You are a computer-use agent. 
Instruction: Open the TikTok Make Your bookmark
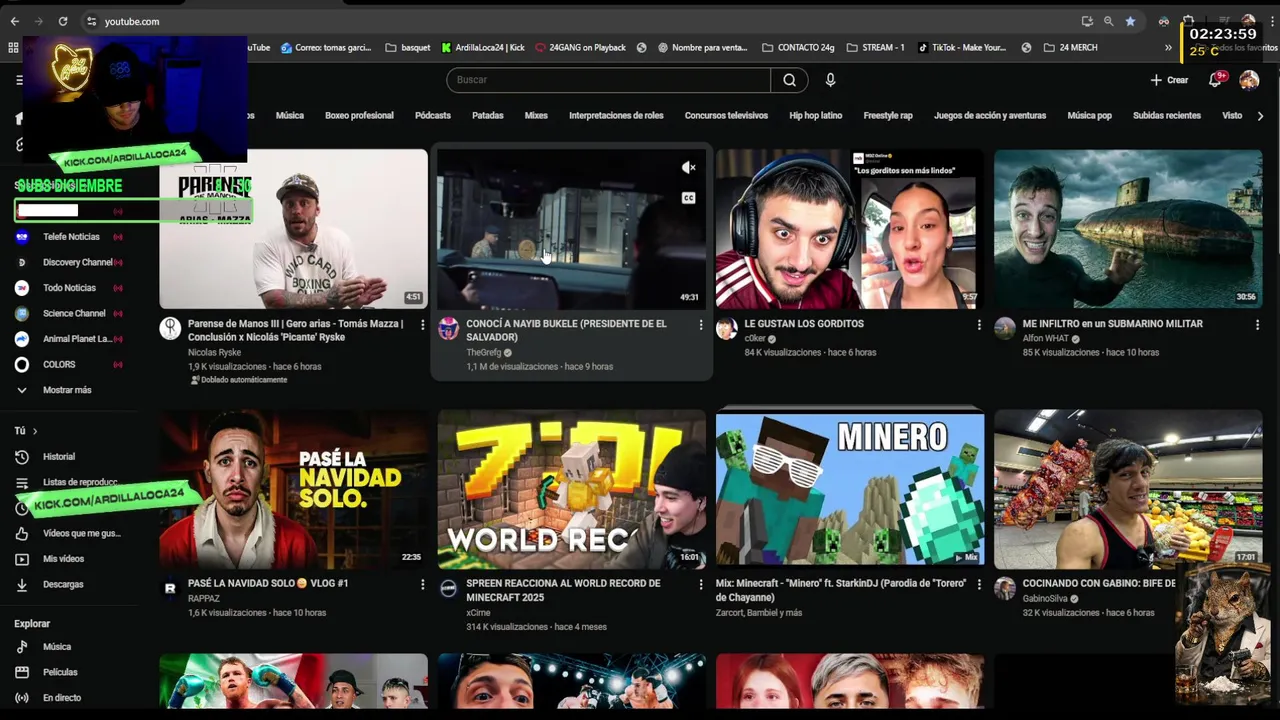point(961,47)
